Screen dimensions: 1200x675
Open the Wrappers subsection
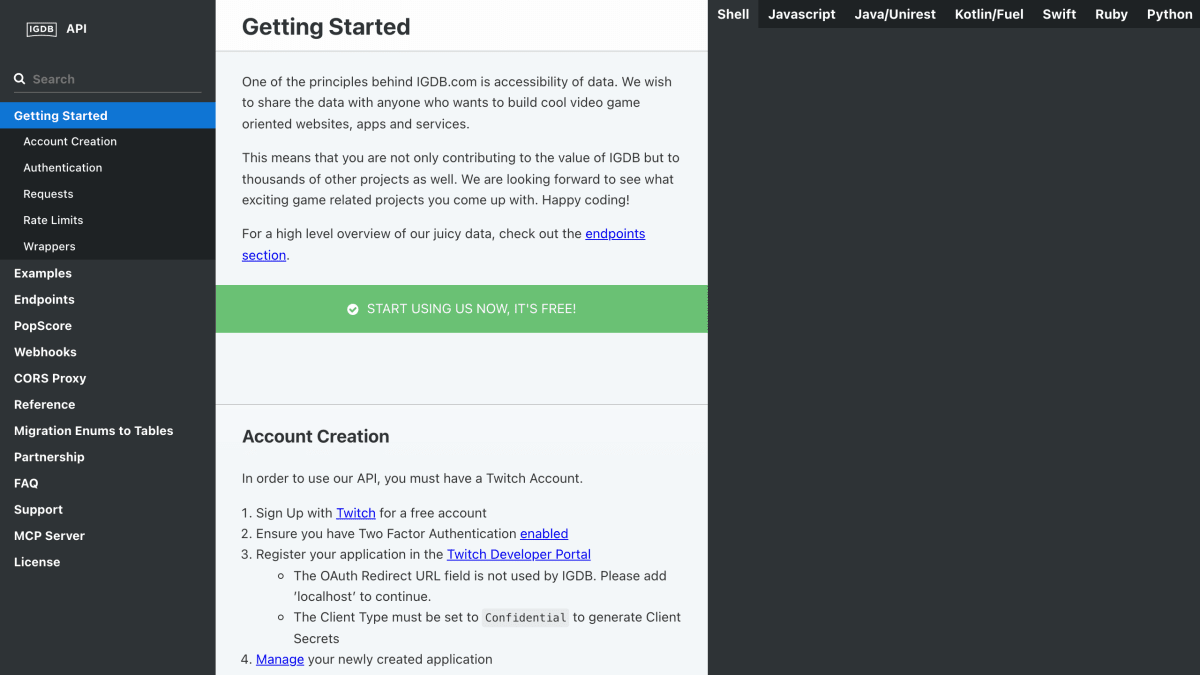(107, 246)
